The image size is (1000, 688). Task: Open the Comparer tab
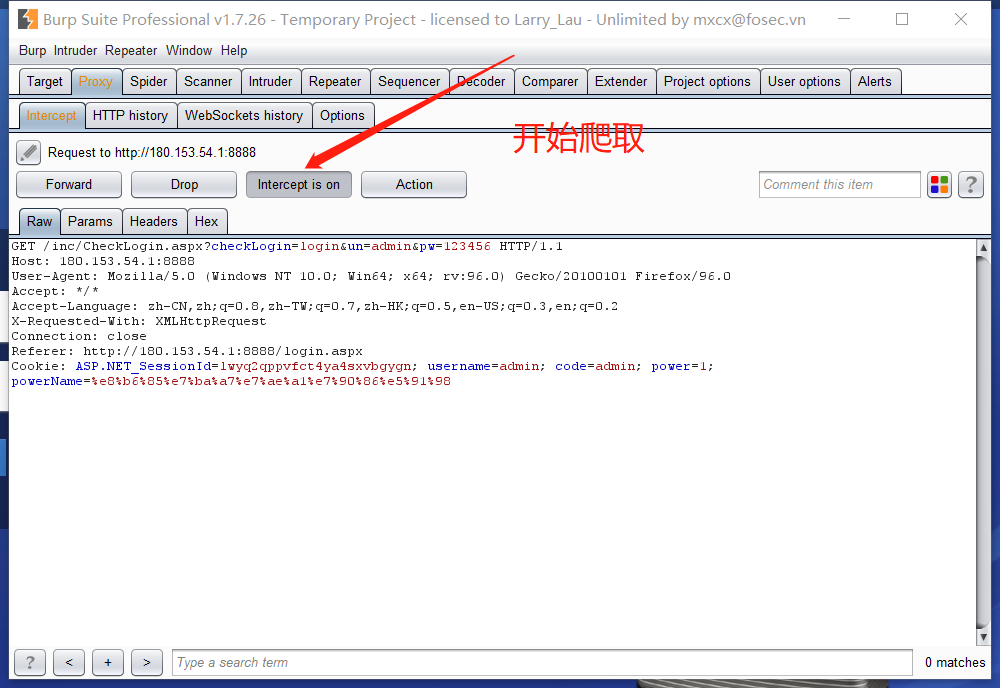550,82
